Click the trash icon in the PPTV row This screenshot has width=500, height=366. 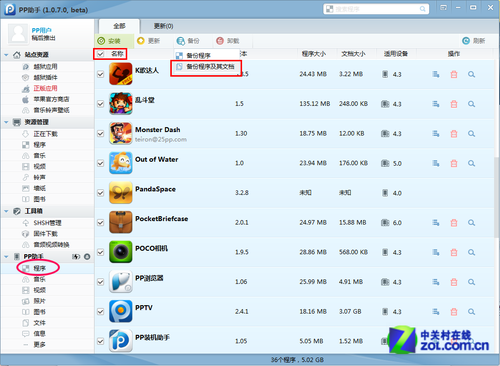pyautogui.click(x=454, y=312)
